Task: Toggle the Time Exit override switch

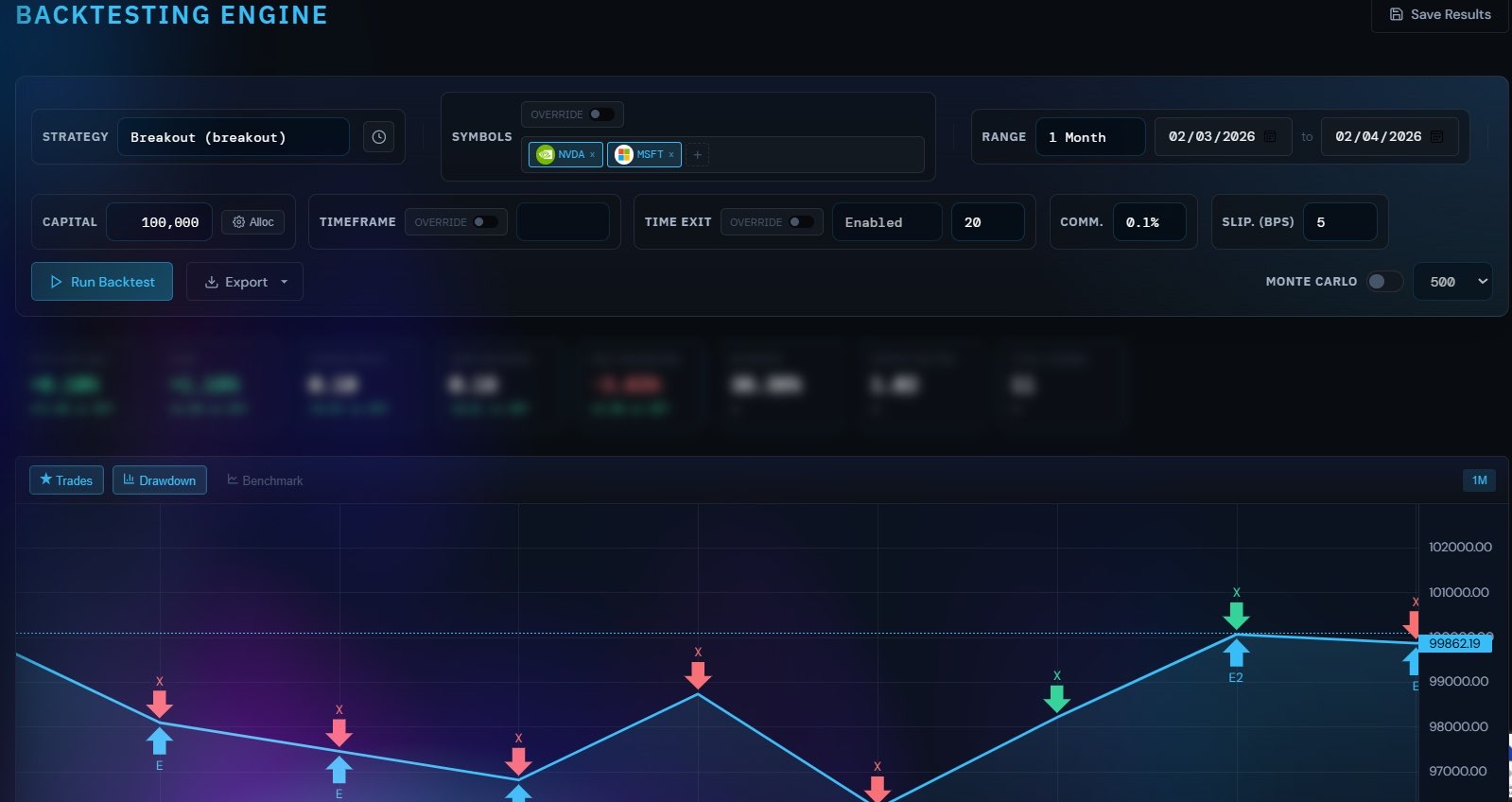Action: [x=801, y=222]
